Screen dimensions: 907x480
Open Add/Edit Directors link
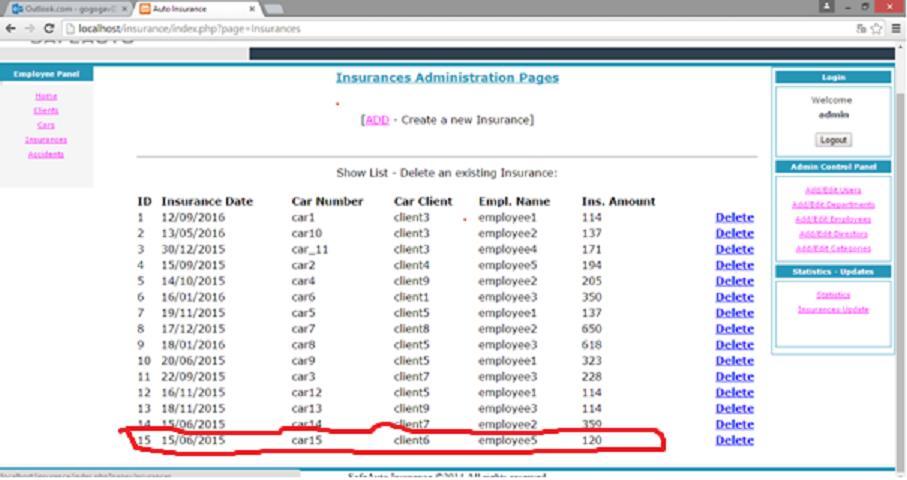tap(833, 234)
